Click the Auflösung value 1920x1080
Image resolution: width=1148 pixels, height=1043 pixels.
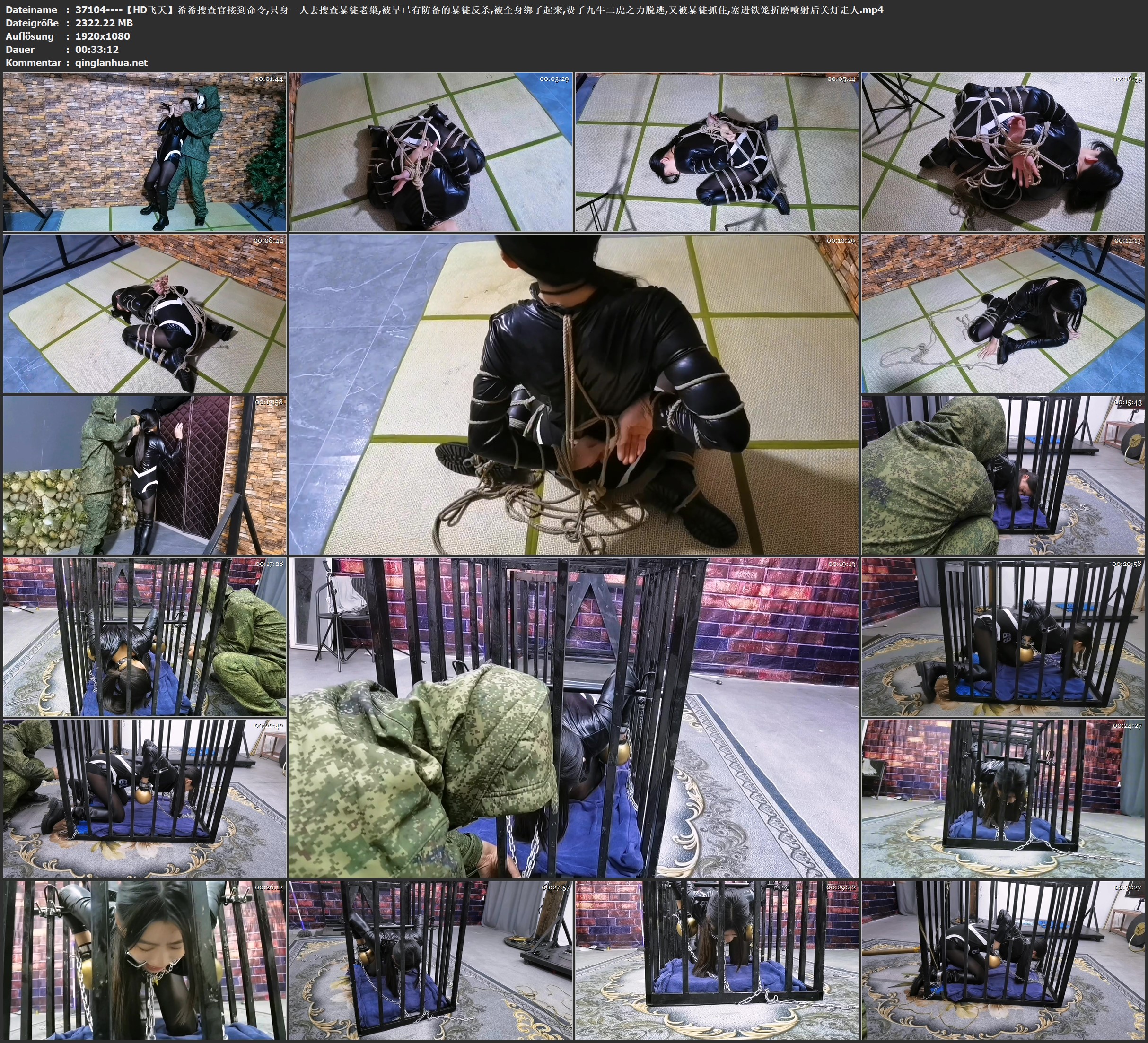point(103,36)
